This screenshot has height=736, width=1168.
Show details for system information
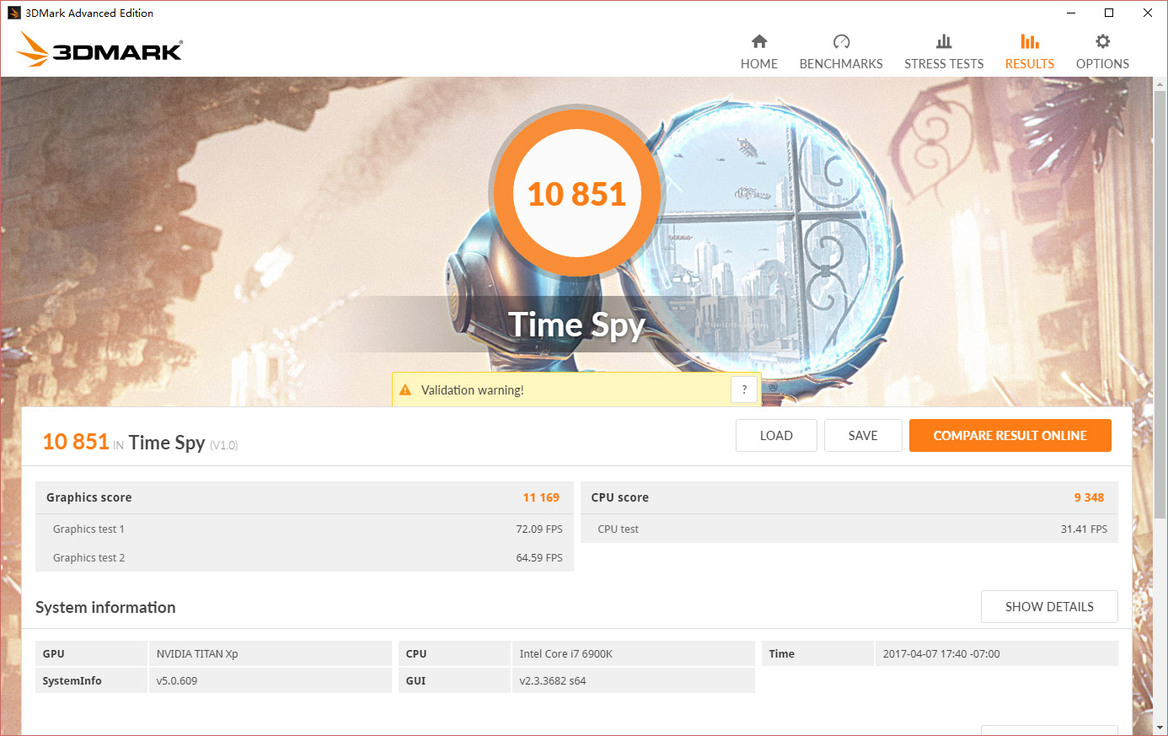[x=1048, y=607]
